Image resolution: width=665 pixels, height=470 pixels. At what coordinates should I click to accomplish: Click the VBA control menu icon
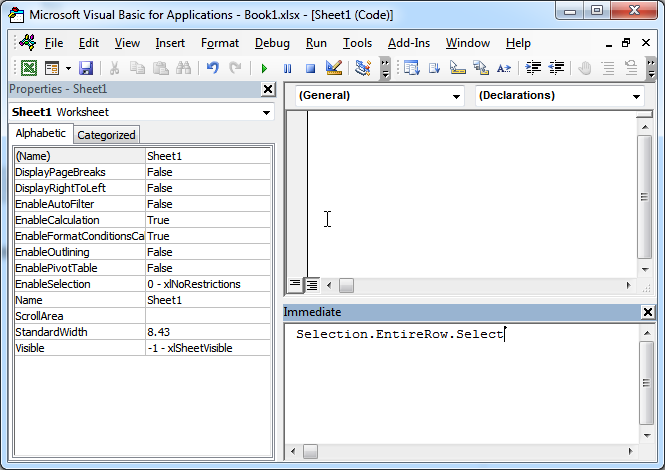[x=27, y=42]
